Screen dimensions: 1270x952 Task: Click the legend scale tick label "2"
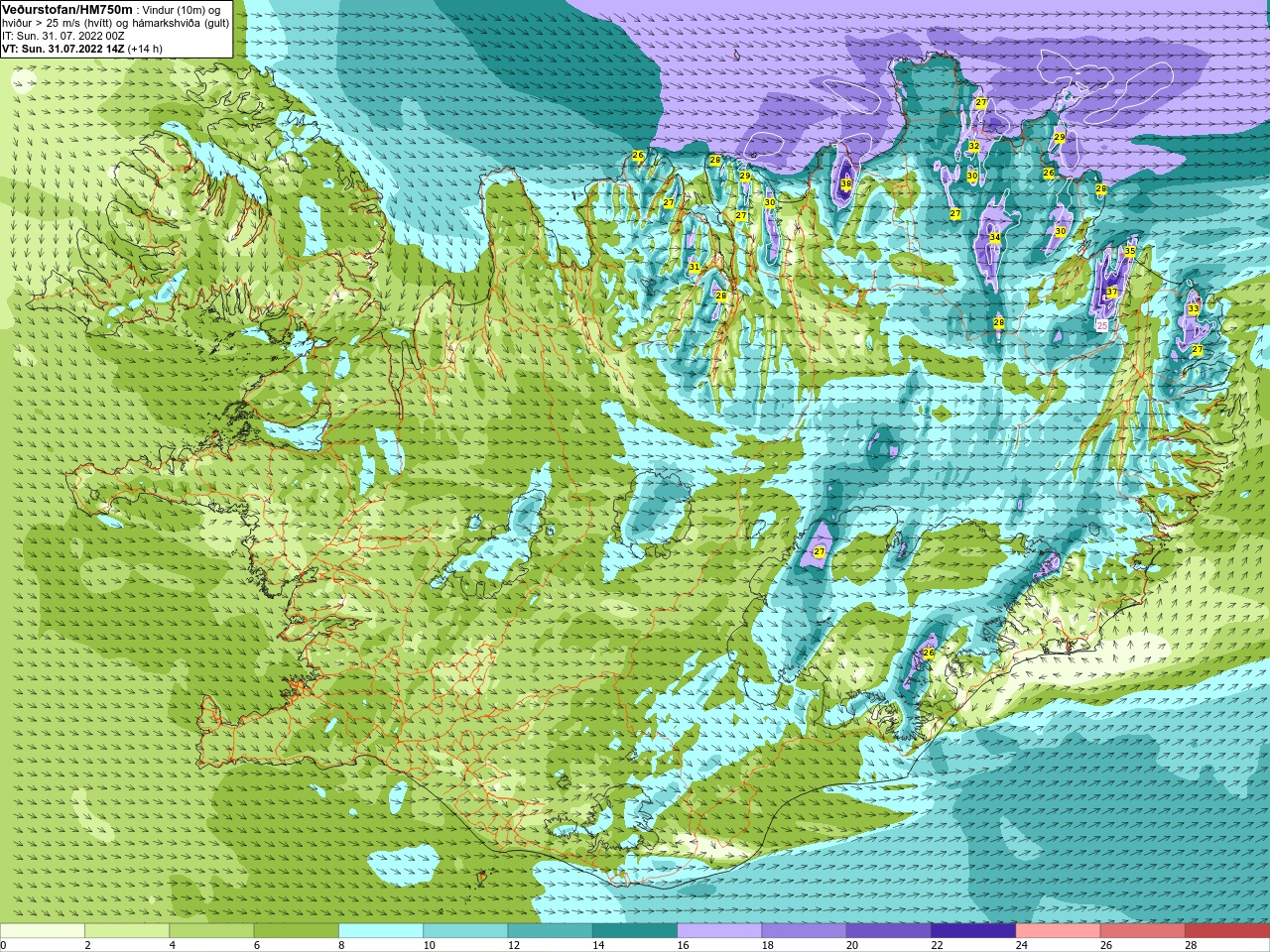[x=87, y=945]
